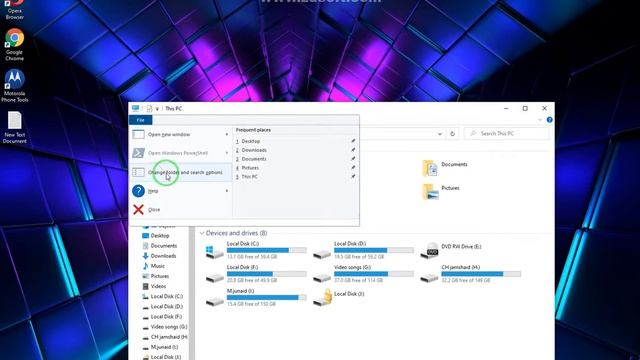The image size is (640, 360).
Task: Click the Properties quick access toolbar icon
Action: 149,109
